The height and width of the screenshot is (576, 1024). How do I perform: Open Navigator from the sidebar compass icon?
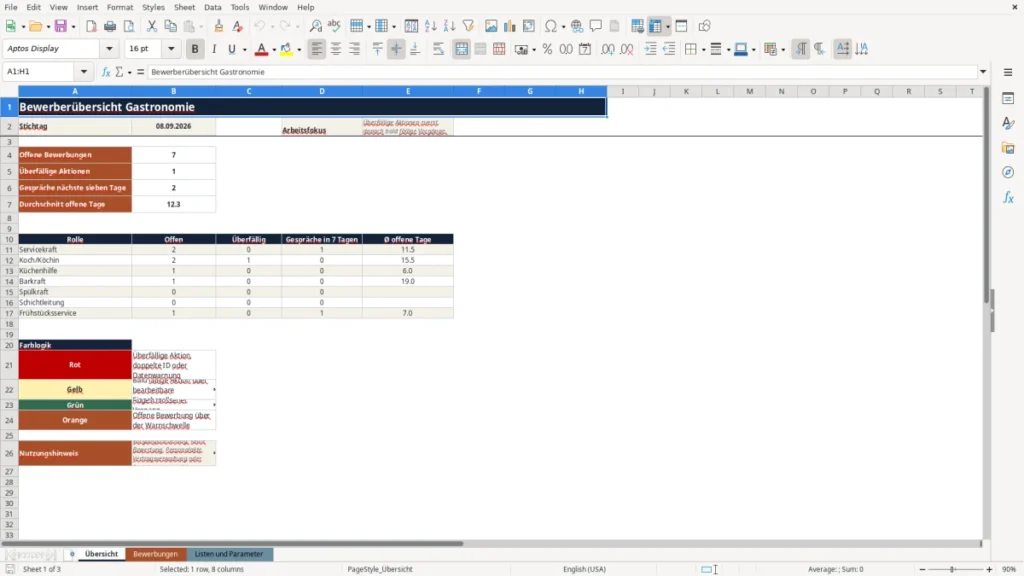pyautogui.click(x=1008, y=172)
